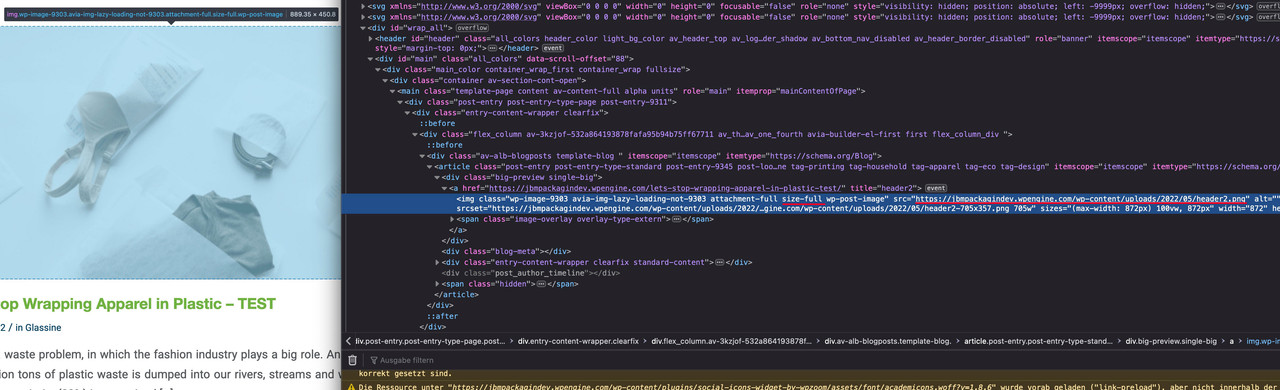Open the Glassine category link
The width and height of the screenshot is (1280, 390).
[x=44, y=327]
